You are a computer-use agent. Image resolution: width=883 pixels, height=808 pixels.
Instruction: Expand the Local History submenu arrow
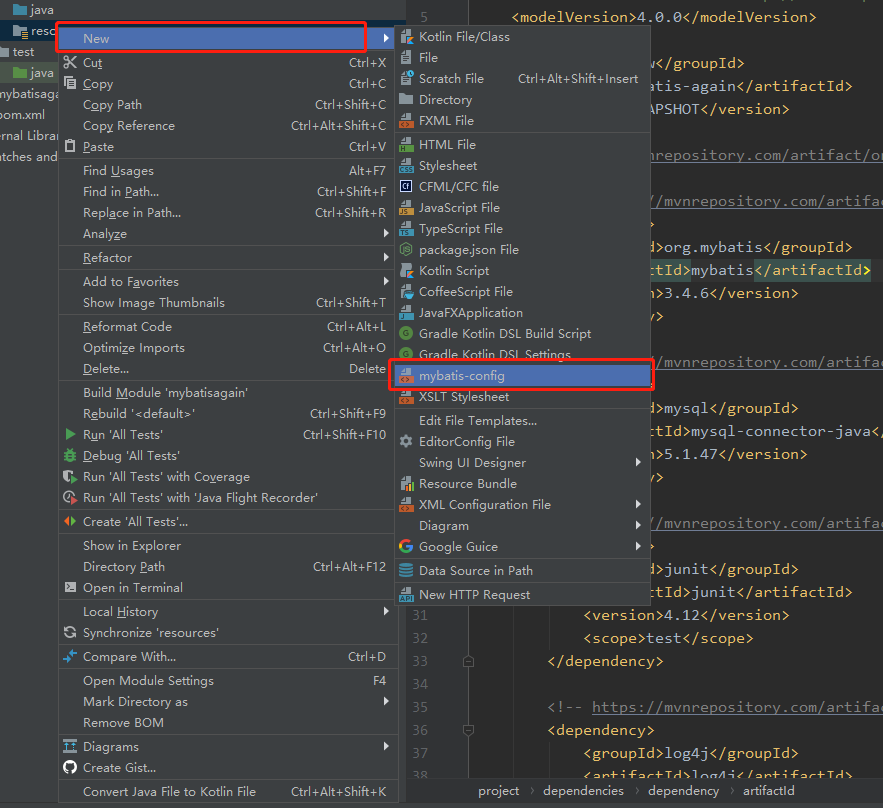(x=386, y=611)
